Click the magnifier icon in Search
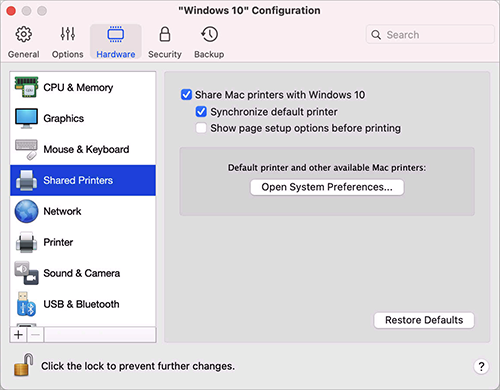The width and height of the screenshot is (500, 390). tap(376, 35)
